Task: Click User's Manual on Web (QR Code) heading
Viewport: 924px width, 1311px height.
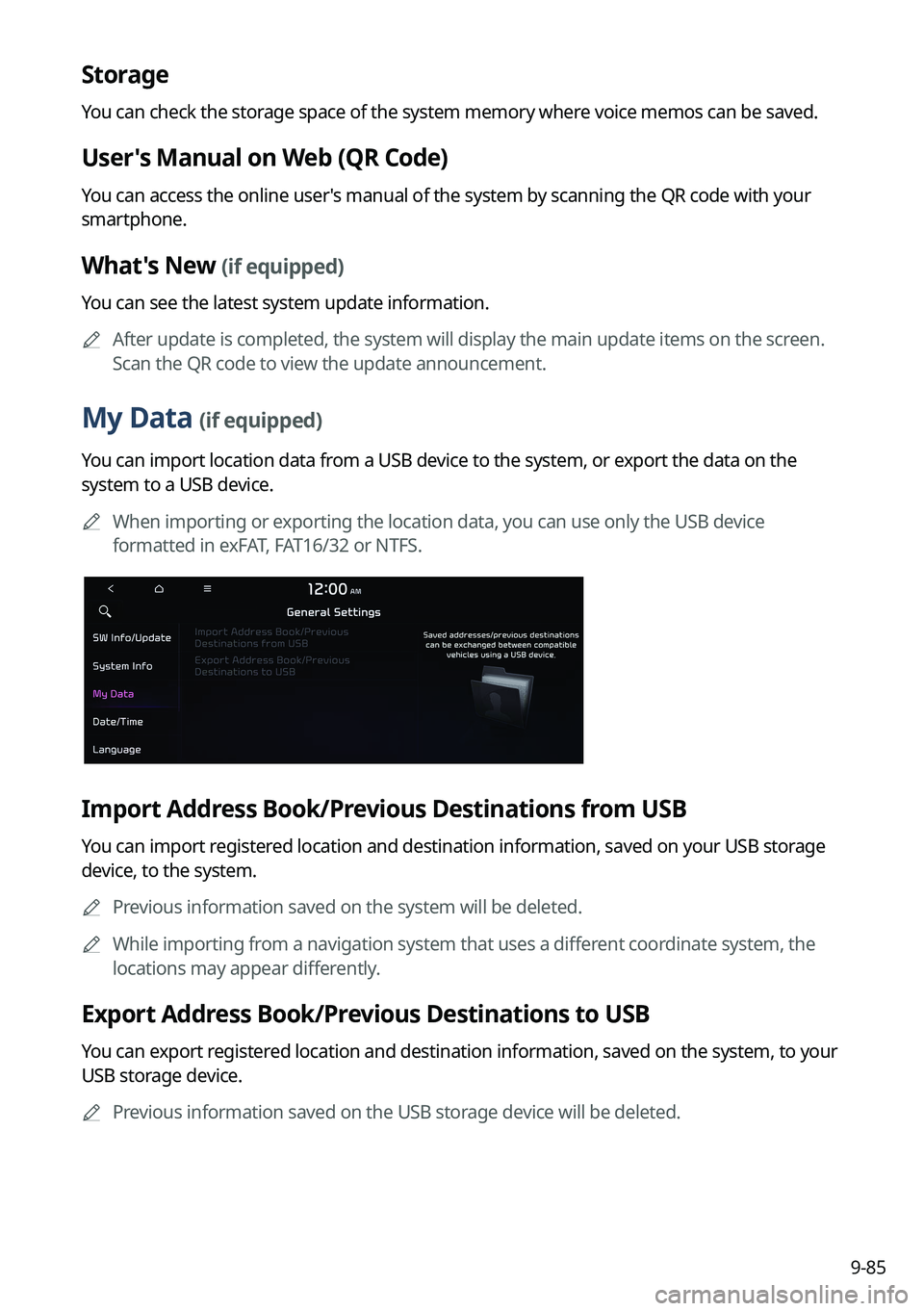Action: pyautogui.click(x=265, y=158)
